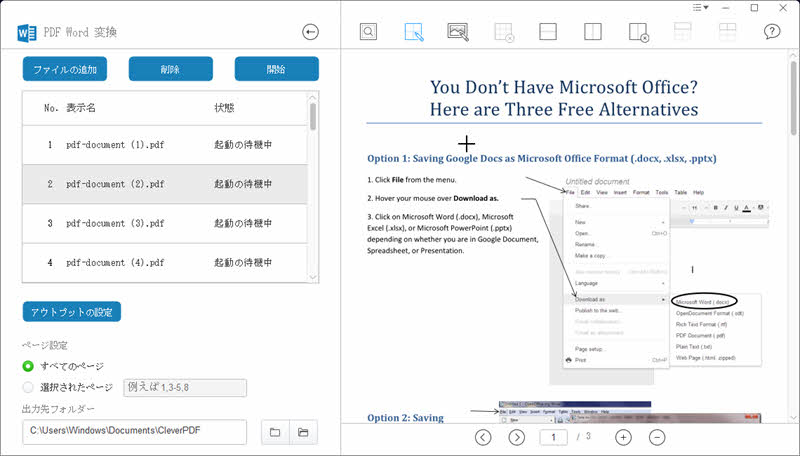Click the Word logo icon
The height and width of the screenshot is (456, 800).
pyautogui.click(x=27, y=33)
